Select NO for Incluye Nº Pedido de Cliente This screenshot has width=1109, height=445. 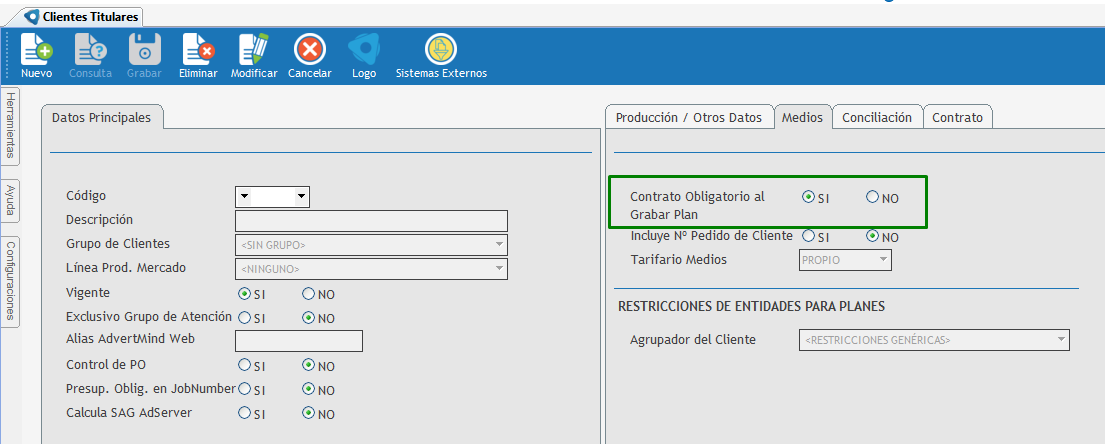click(x=872, y=236)
